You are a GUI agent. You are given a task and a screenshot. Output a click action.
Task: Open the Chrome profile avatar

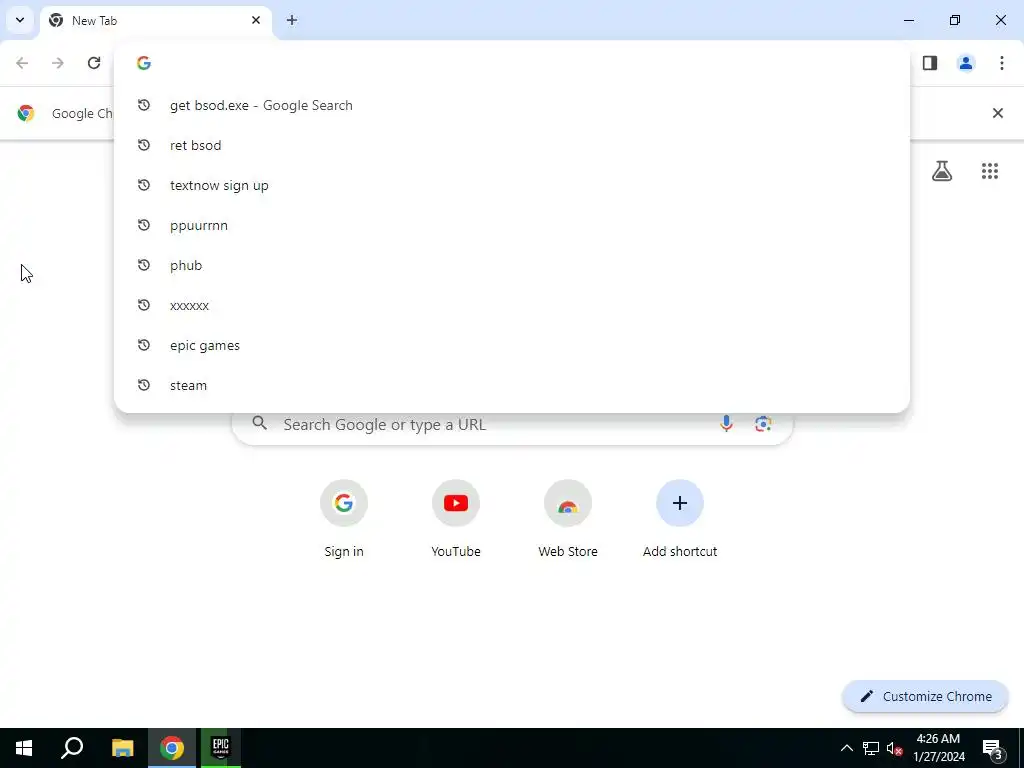coord(966,63)
